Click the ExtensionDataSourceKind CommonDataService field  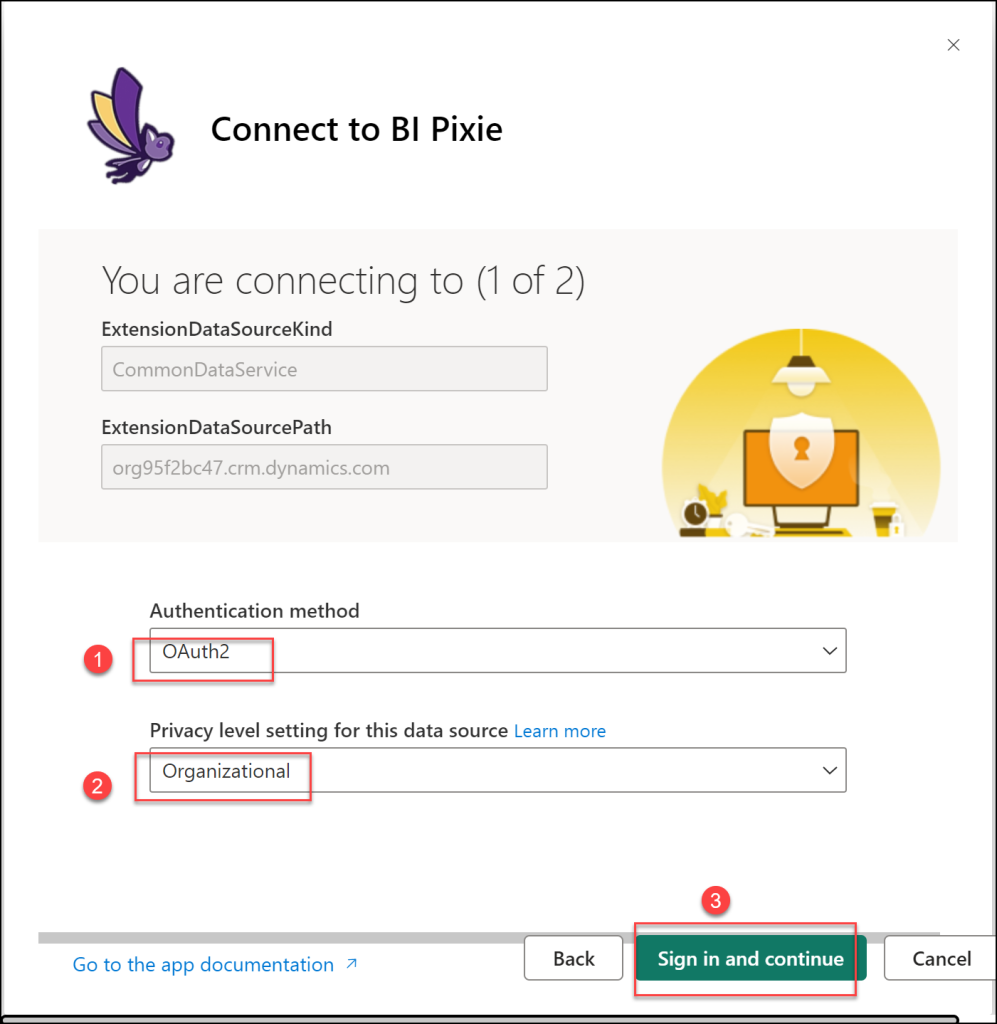[324, 369]
